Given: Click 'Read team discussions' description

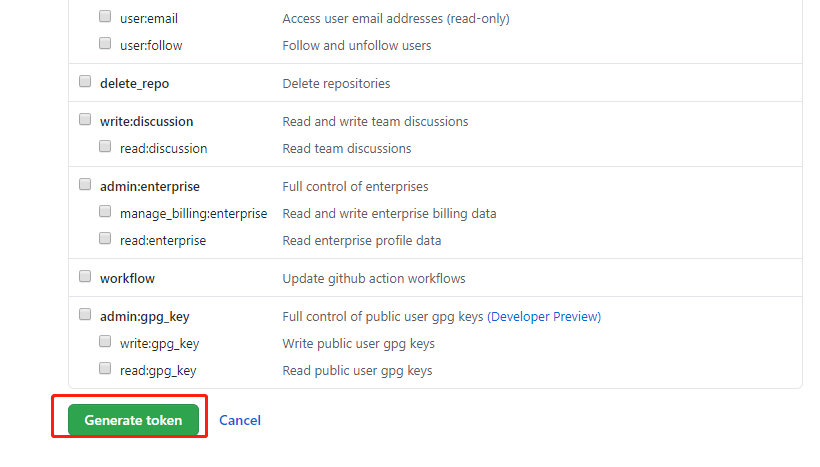Looking at the screenshot, I should pos(347,149).
